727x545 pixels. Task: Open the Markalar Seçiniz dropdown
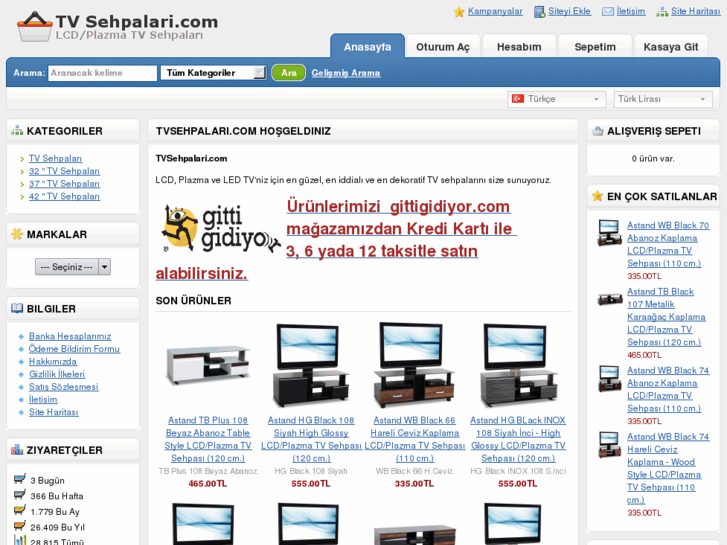click(73, 267)
